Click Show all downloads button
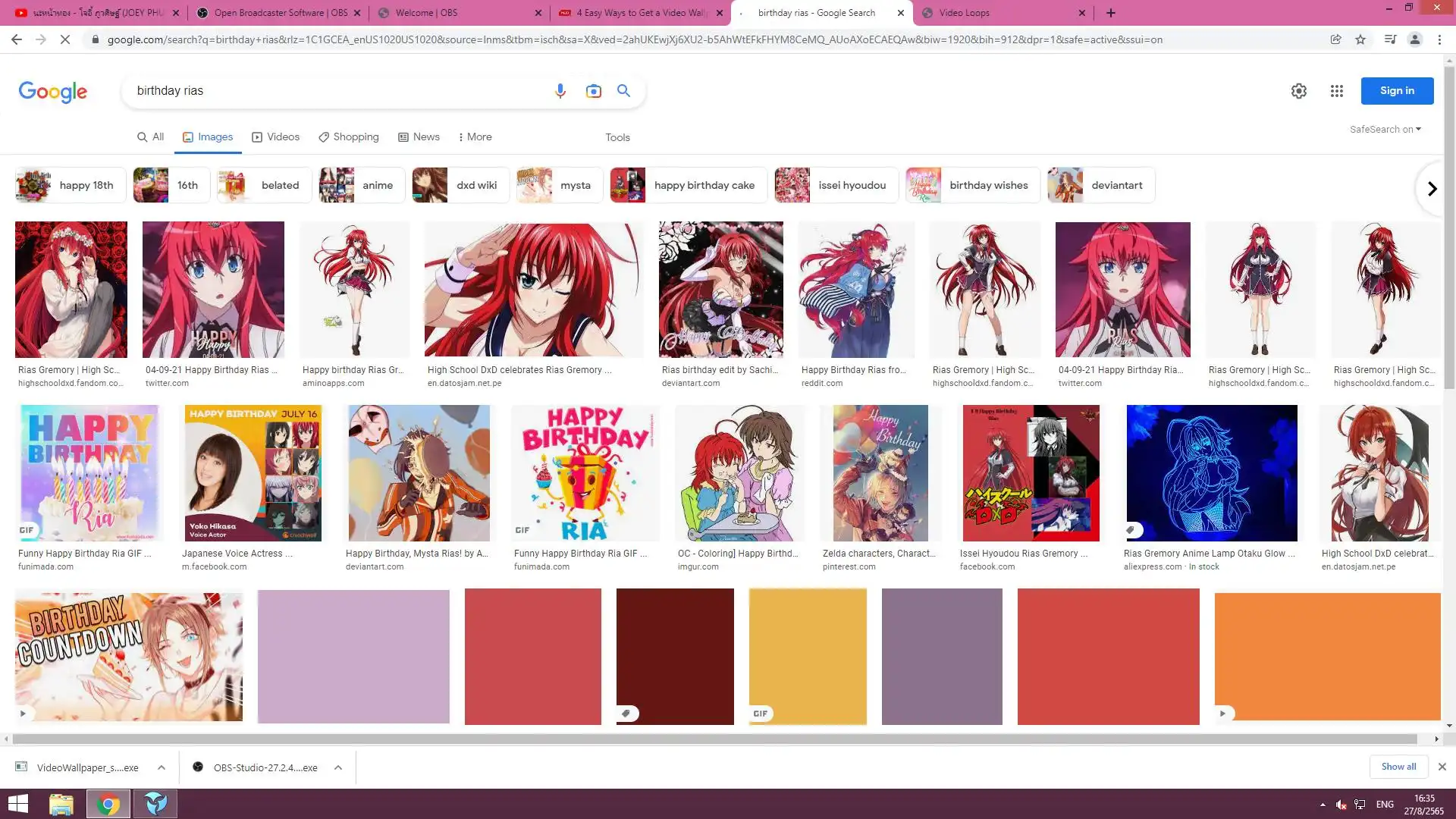Viewport: 1456px width, 819px height. tap(1398, 767)
